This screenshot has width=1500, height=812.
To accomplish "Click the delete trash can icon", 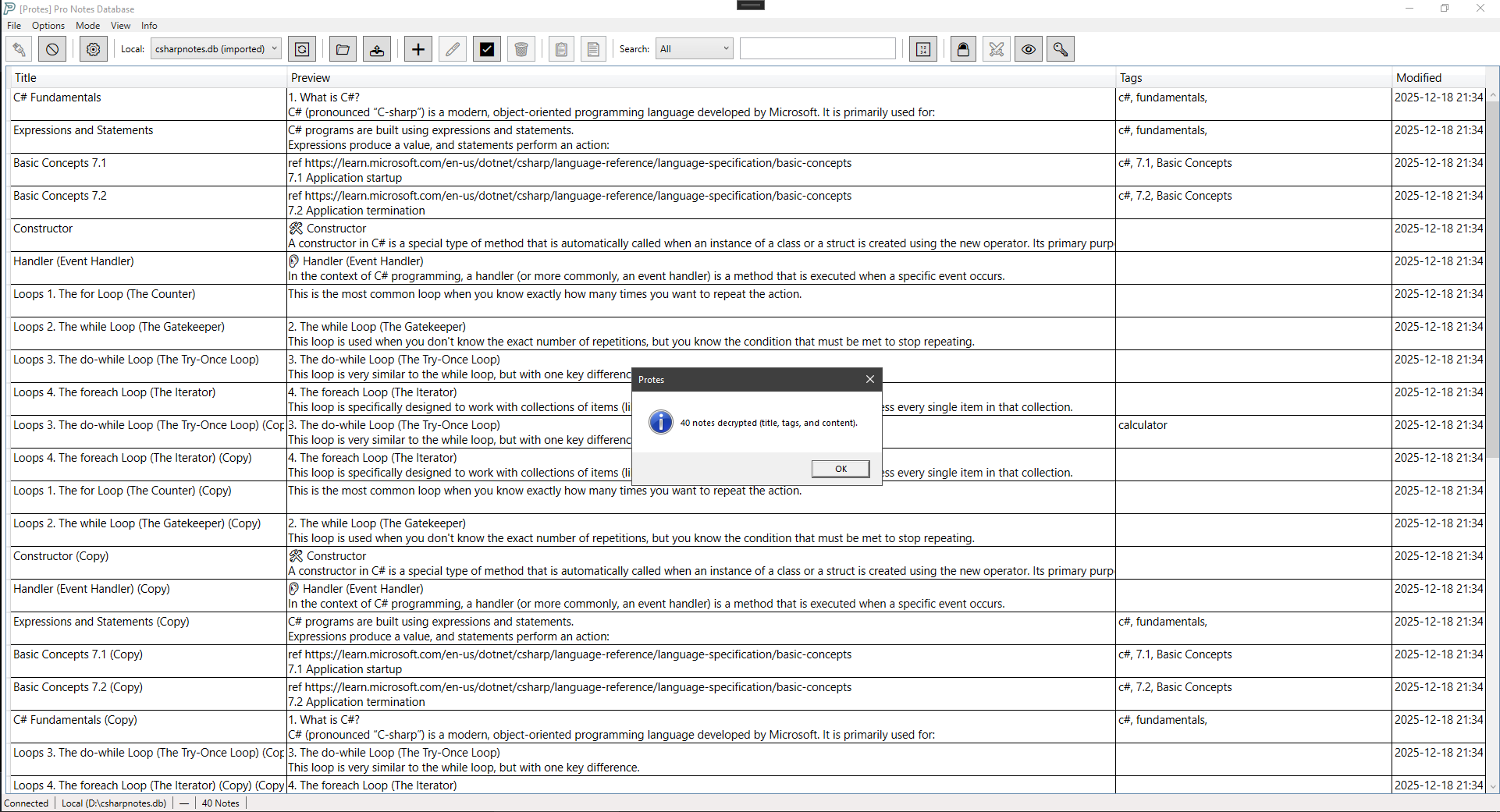I will click(x=521, y=49).
